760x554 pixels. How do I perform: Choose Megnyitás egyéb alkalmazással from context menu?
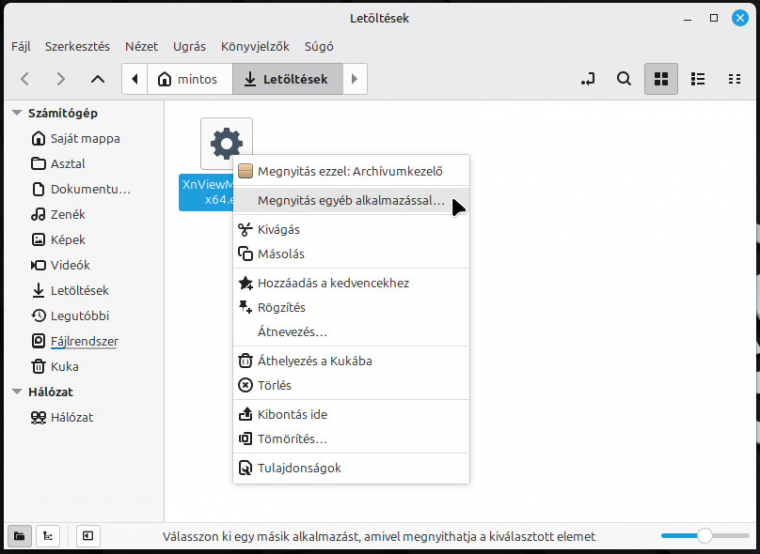click(x=350, y=201)
